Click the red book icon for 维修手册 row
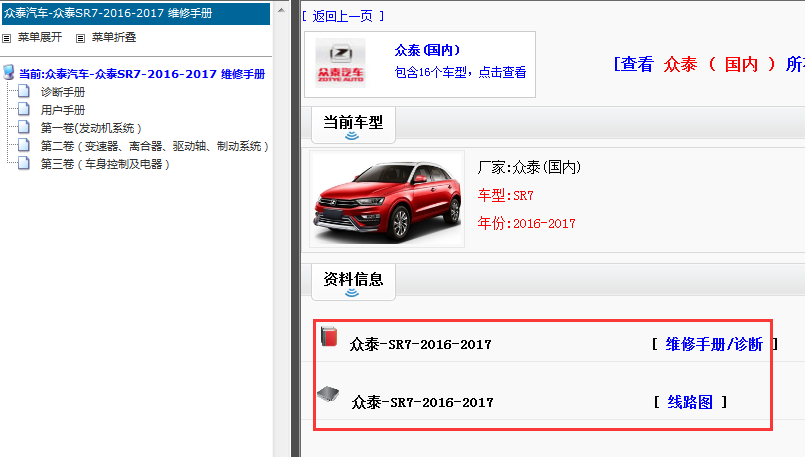805x457 pixels. pyautogui.click(x=329, y=337)
